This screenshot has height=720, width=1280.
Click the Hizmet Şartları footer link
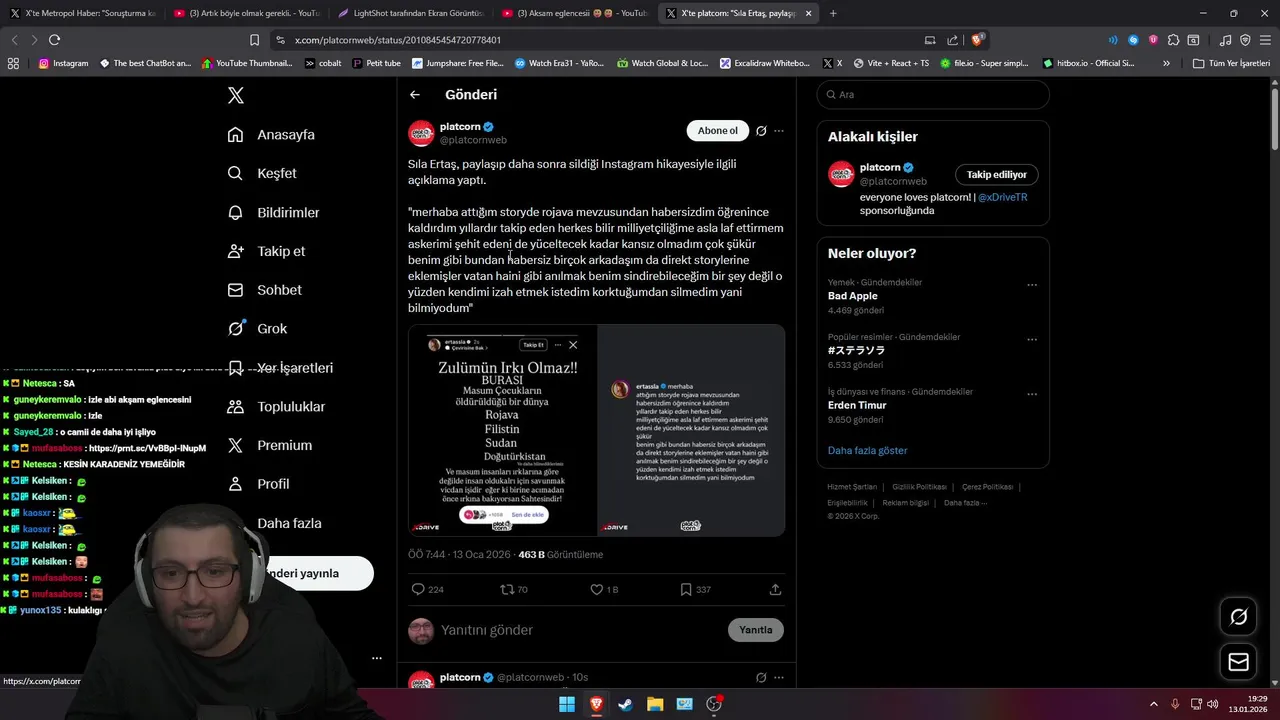click(852, 487)
